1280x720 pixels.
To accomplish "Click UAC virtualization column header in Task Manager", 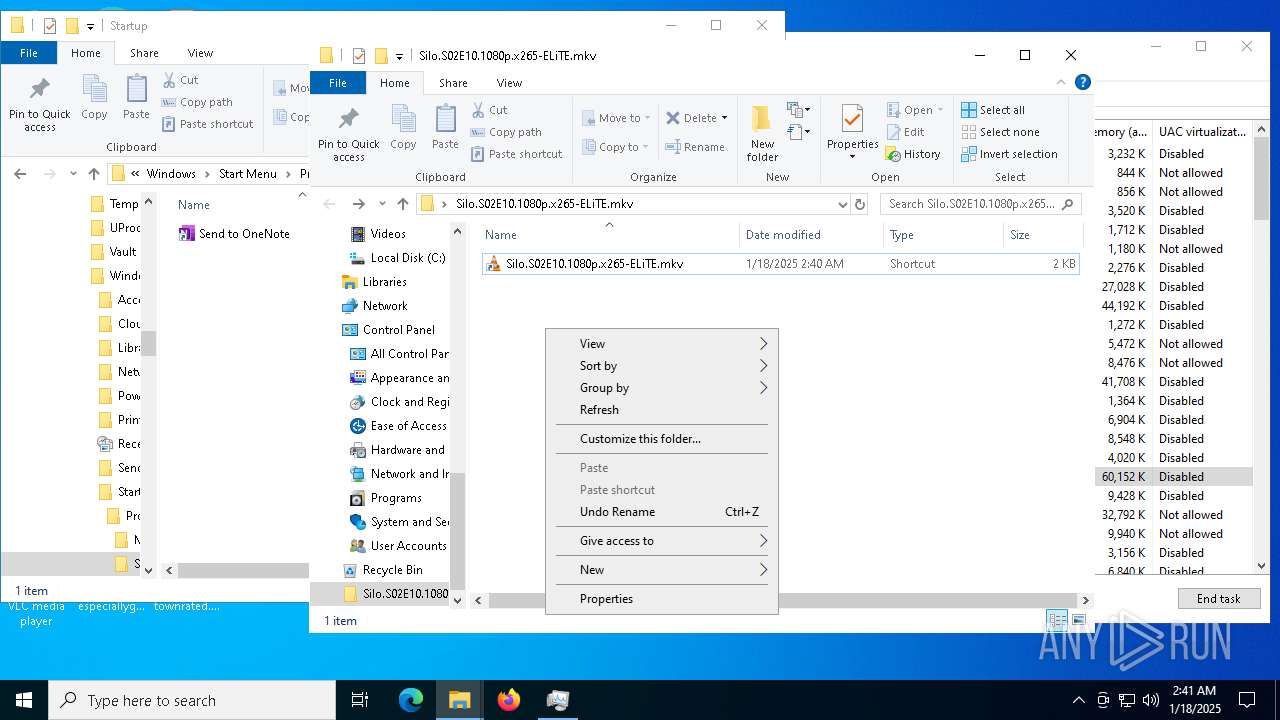I will click(x=1202, y=132).
